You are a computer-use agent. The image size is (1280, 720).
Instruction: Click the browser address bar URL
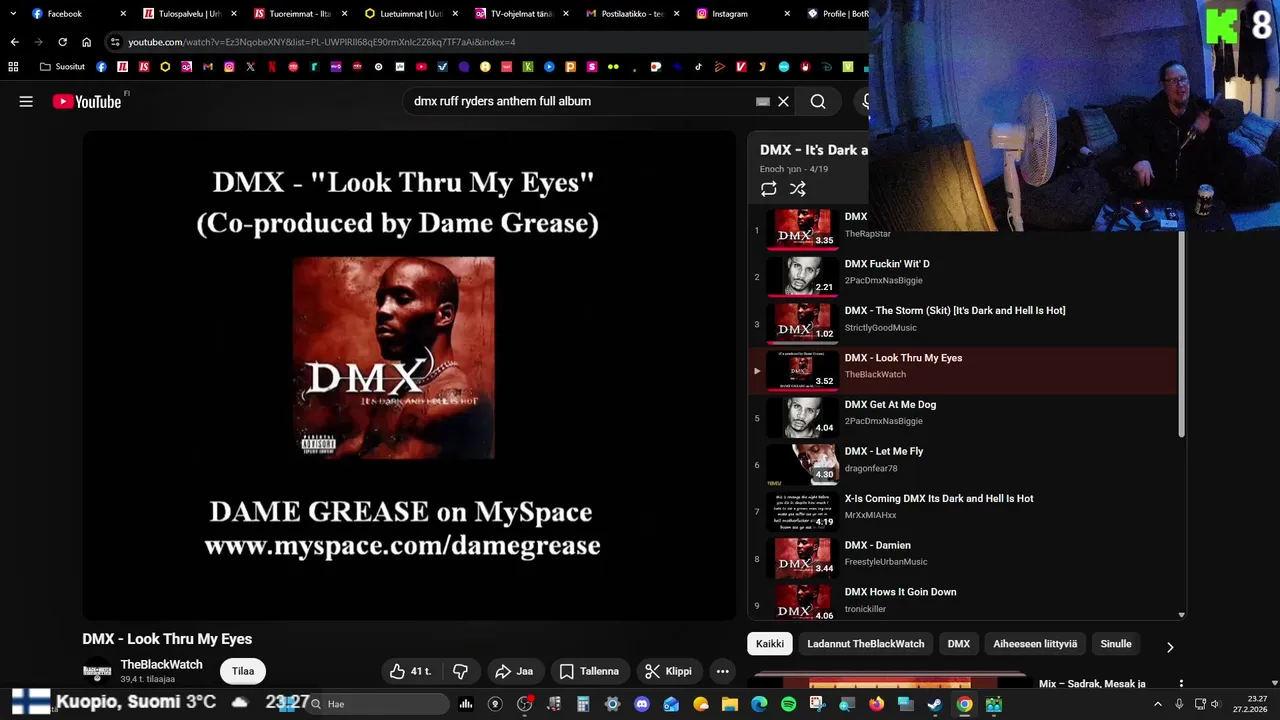point(322,42)
